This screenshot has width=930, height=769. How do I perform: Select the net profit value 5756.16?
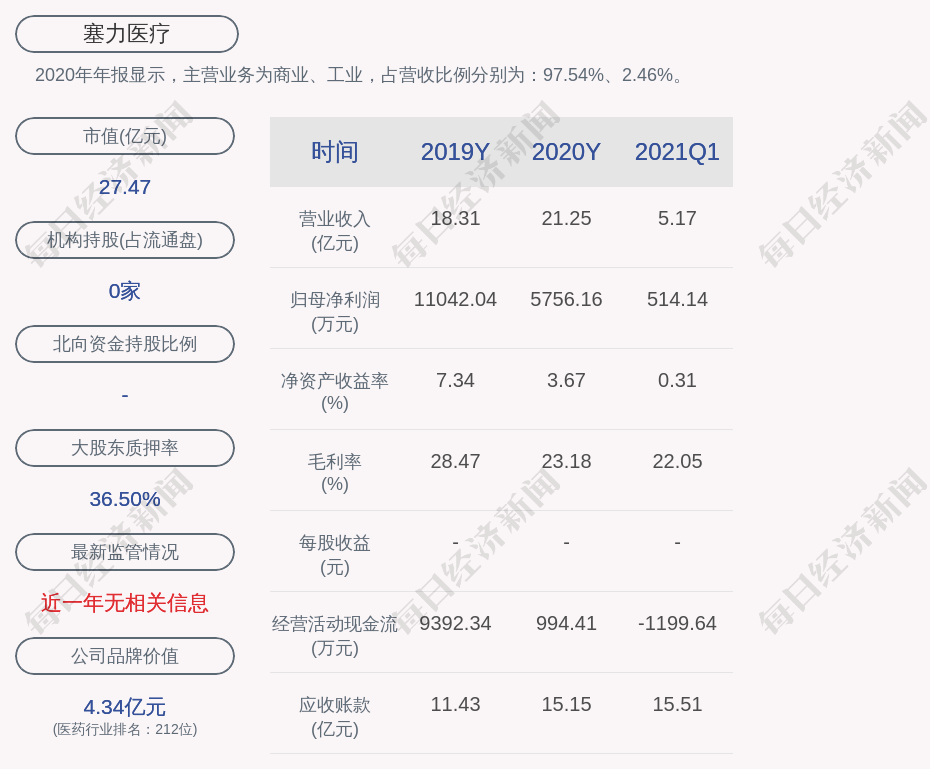pyautogui.click(x=566, y=299)
